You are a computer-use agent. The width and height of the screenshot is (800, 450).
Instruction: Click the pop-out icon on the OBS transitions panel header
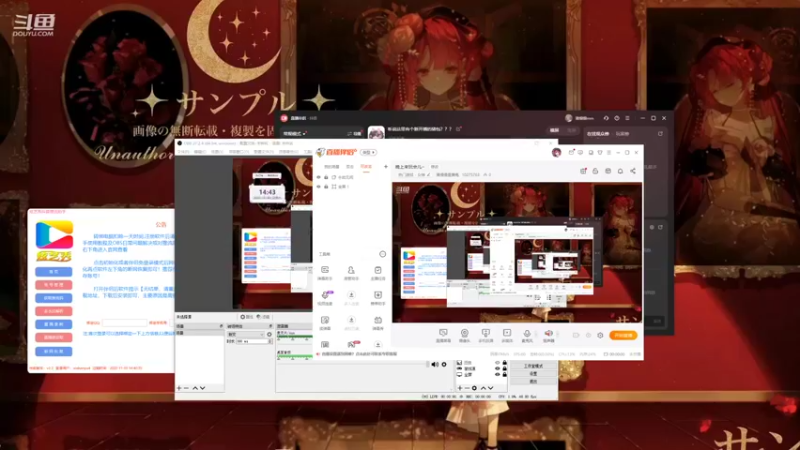point(270,326)
